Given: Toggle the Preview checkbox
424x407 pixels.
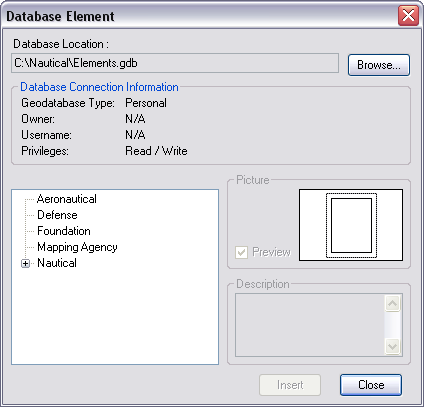Looking at the screenshot, I should [x=241, y=252].
